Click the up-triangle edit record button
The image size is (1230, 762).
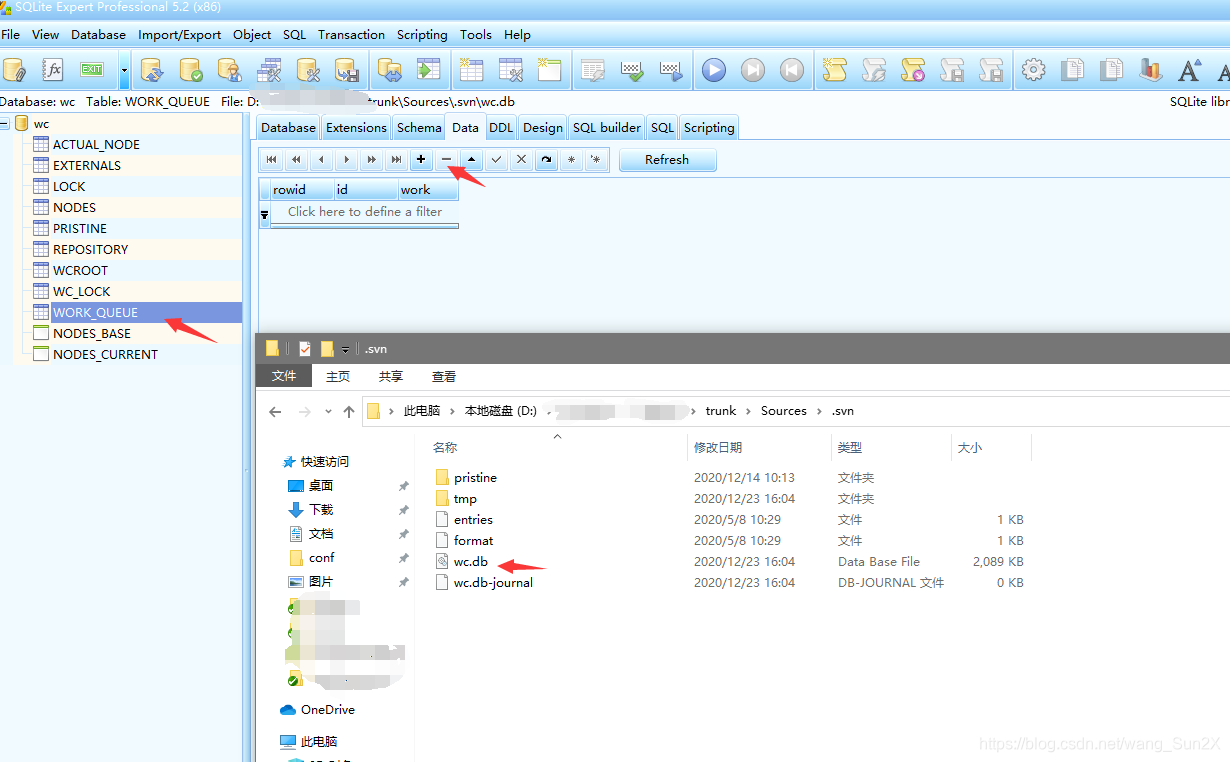[471, 160]
